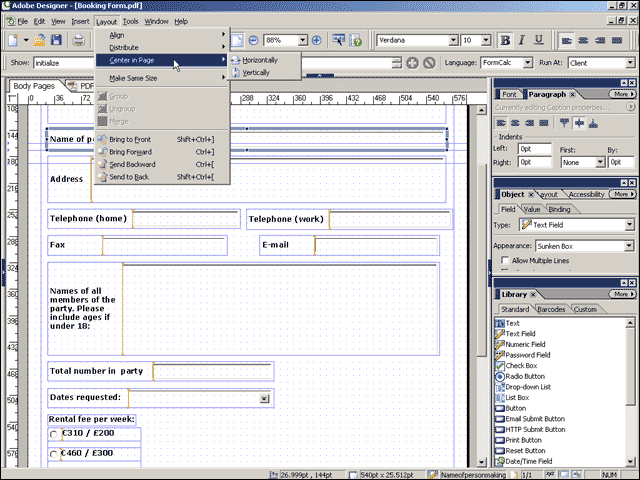Click align bottom icon in Paragraph palette
The image size is (640, 480).
tap(593, 123)
